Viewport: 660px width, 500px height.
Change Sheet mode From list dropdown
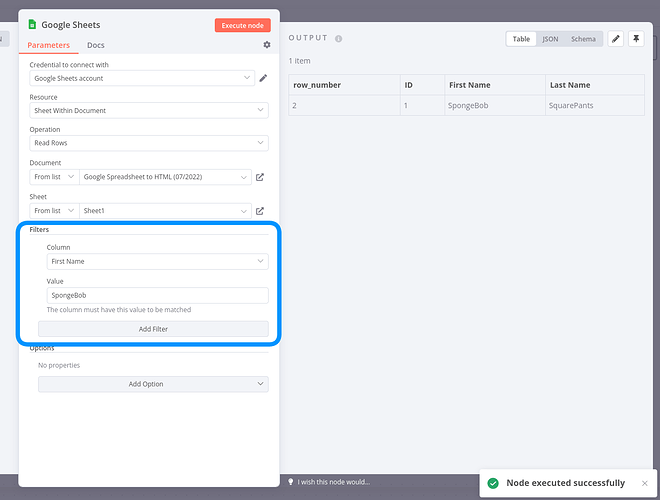click(54, 211)
